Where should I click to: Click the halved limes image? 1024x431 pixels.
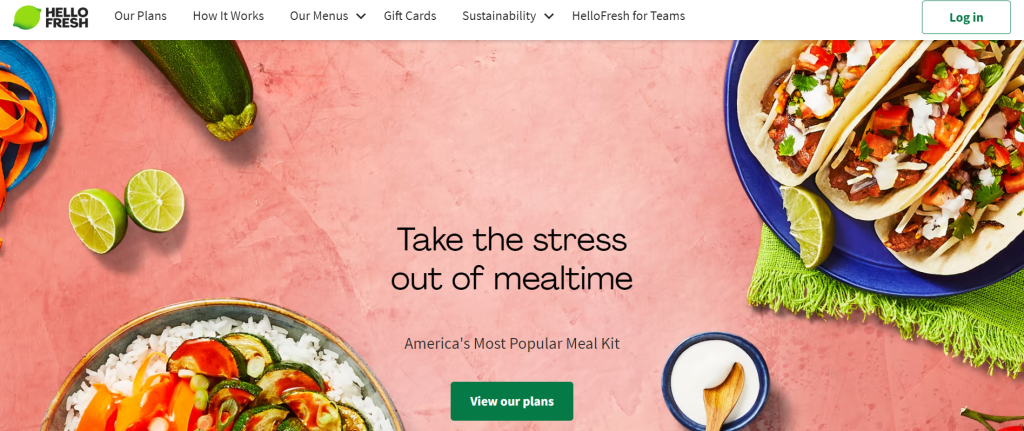click(x=127, y=211)
